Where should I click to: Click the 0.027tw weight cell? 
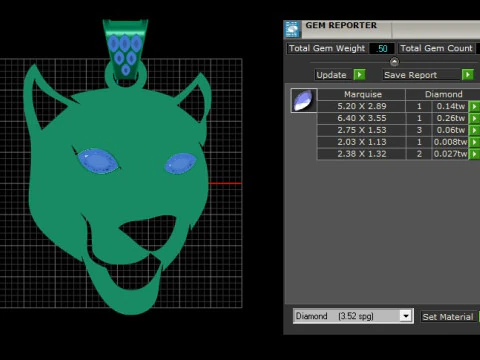450,154
